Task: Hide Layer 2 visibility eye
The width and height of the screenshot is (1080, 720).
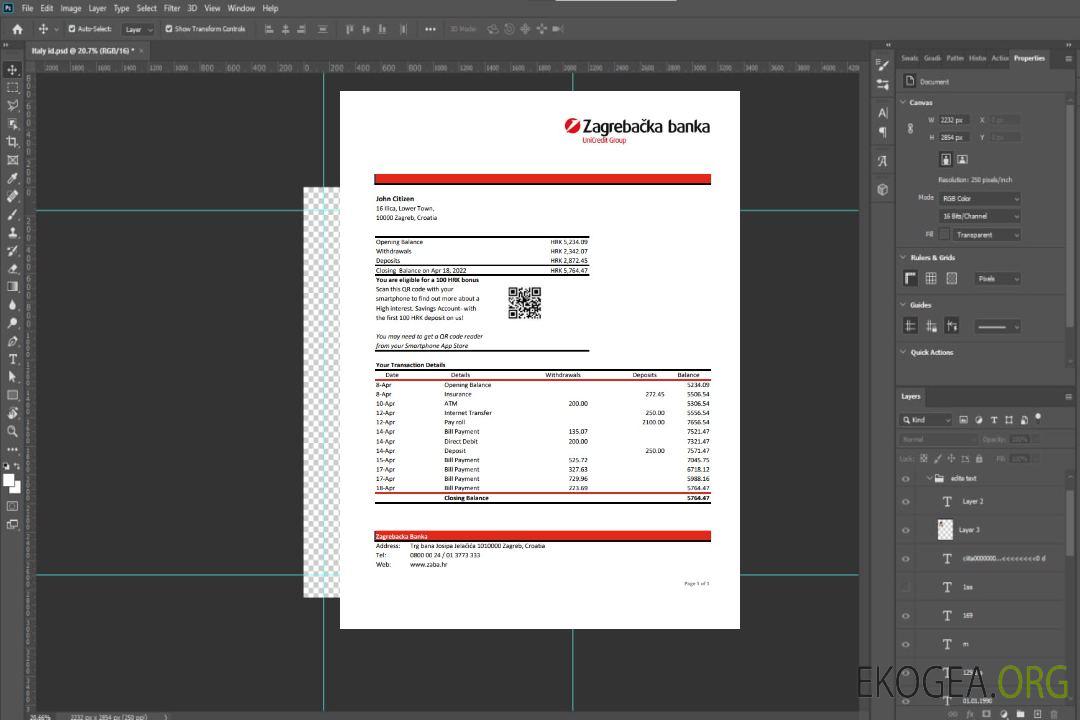Action: [x=906, y=502]
